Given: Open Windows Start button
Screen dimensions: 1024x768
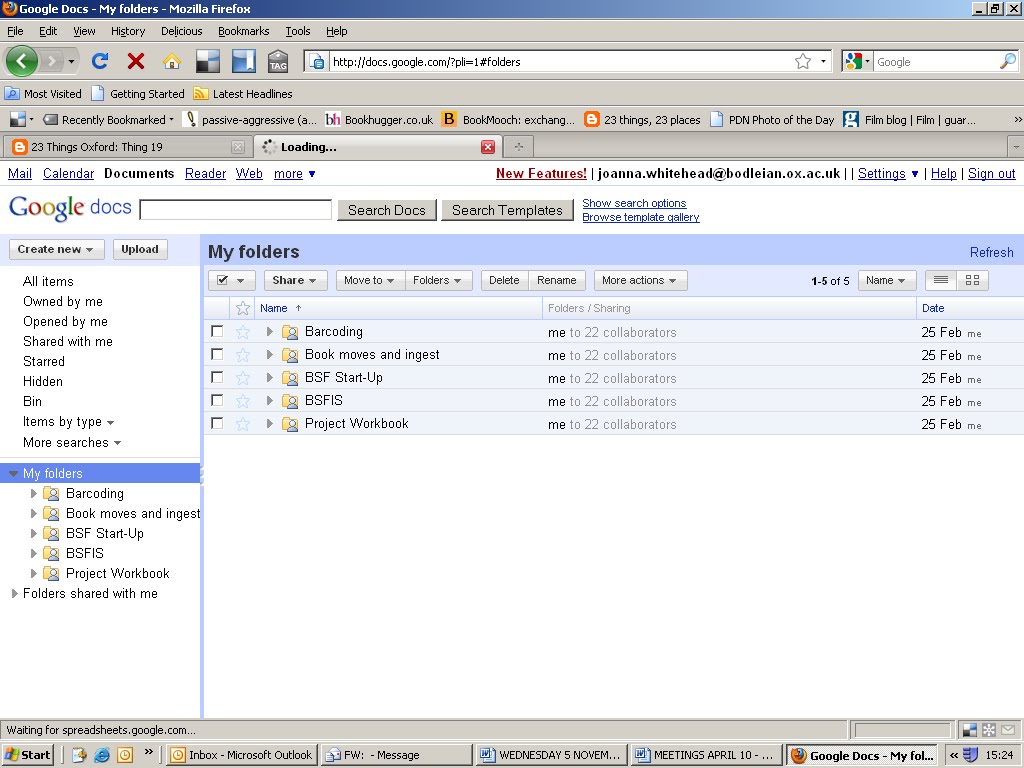Looking at the screenshot, I should 27,755.
